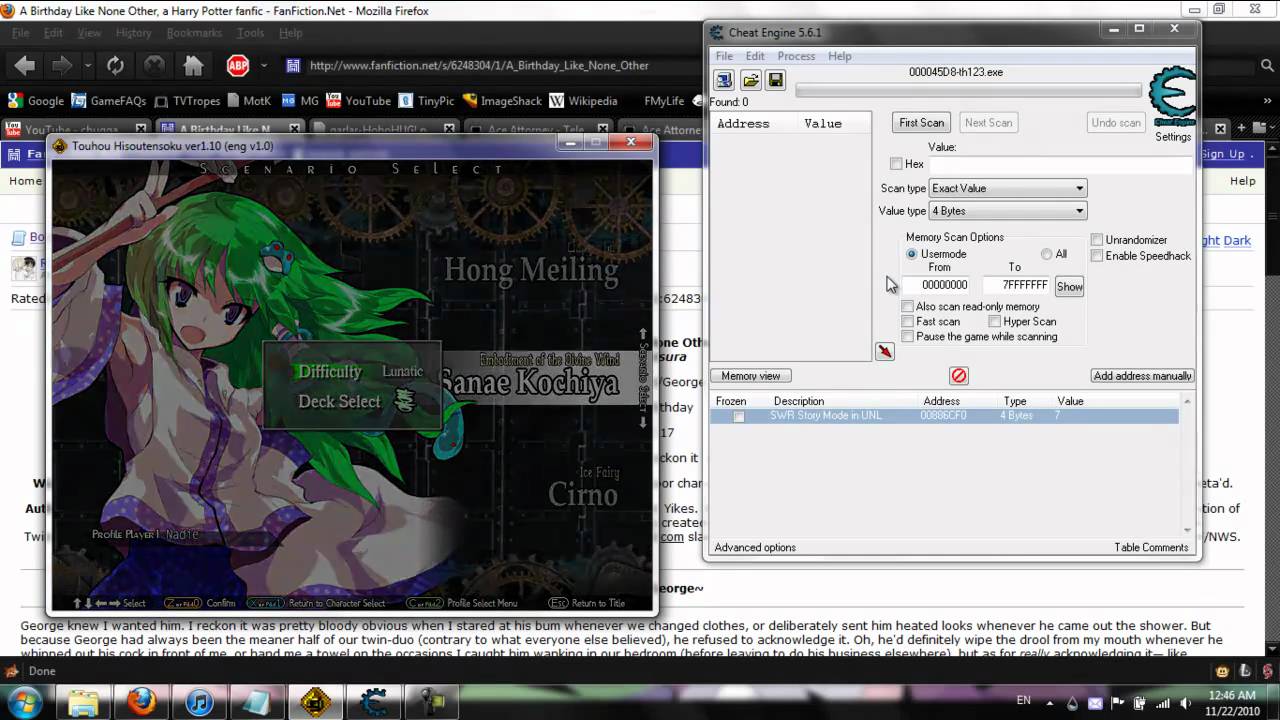This screenshot has width=1280, height=720.
Task: Open Windows Explorer from the taskbar
Action: pyautogui.click(x=83, y=702)
